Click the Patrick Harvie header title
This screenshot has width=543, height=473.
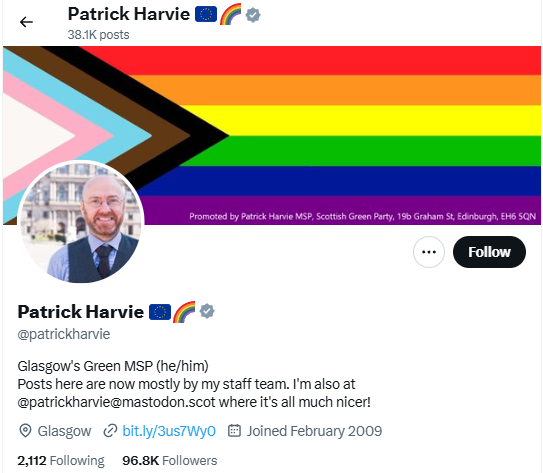(x=129, y=14)
